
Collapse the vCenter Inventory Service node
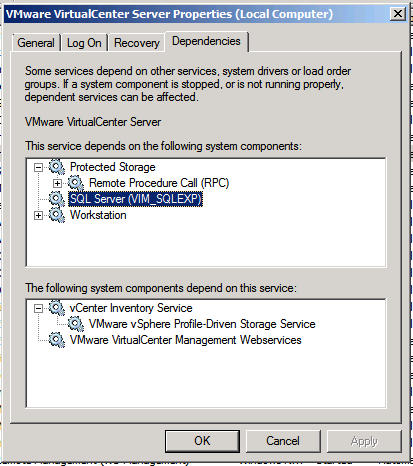point(39,308)
